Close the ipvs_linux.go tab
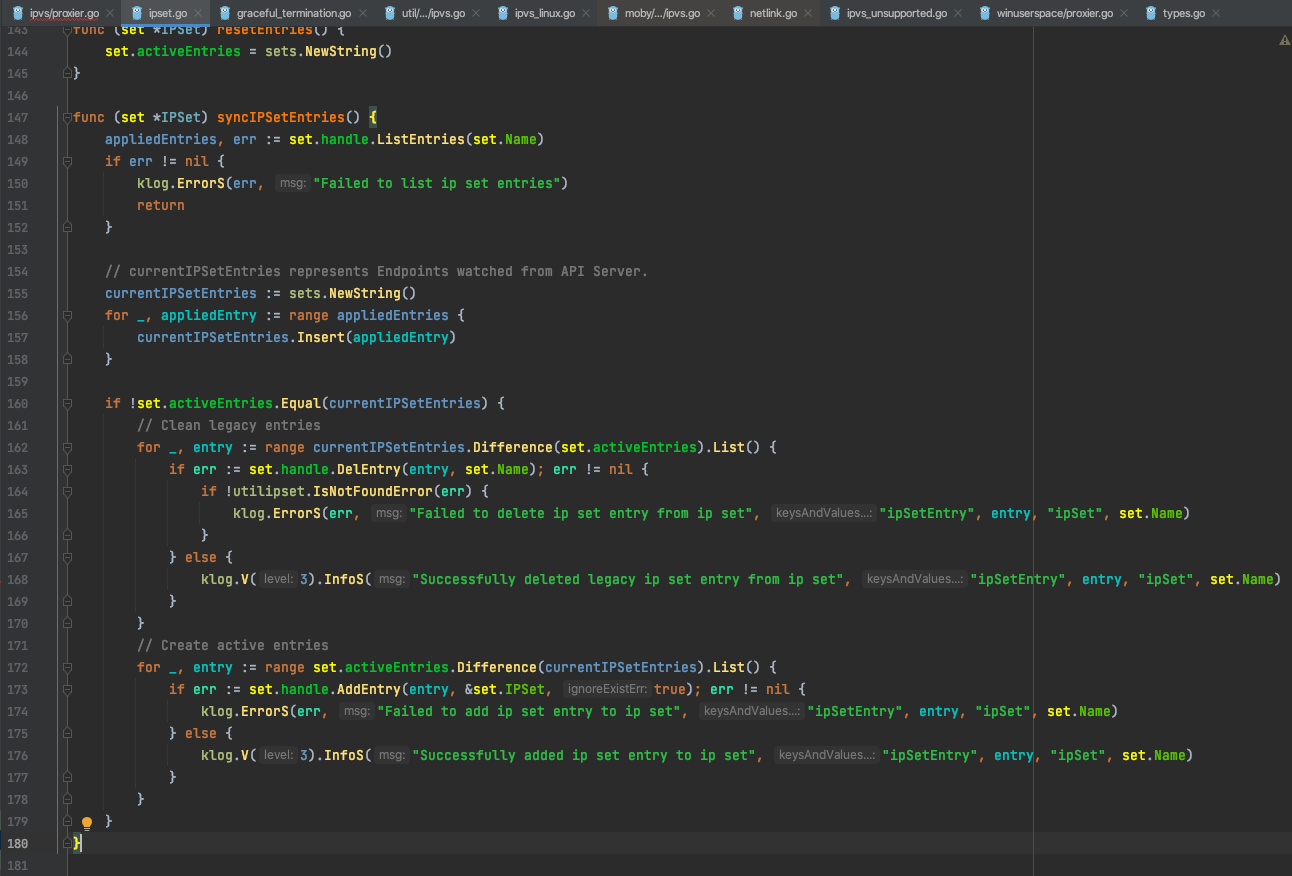1292x876 pixels. (586, 14)
